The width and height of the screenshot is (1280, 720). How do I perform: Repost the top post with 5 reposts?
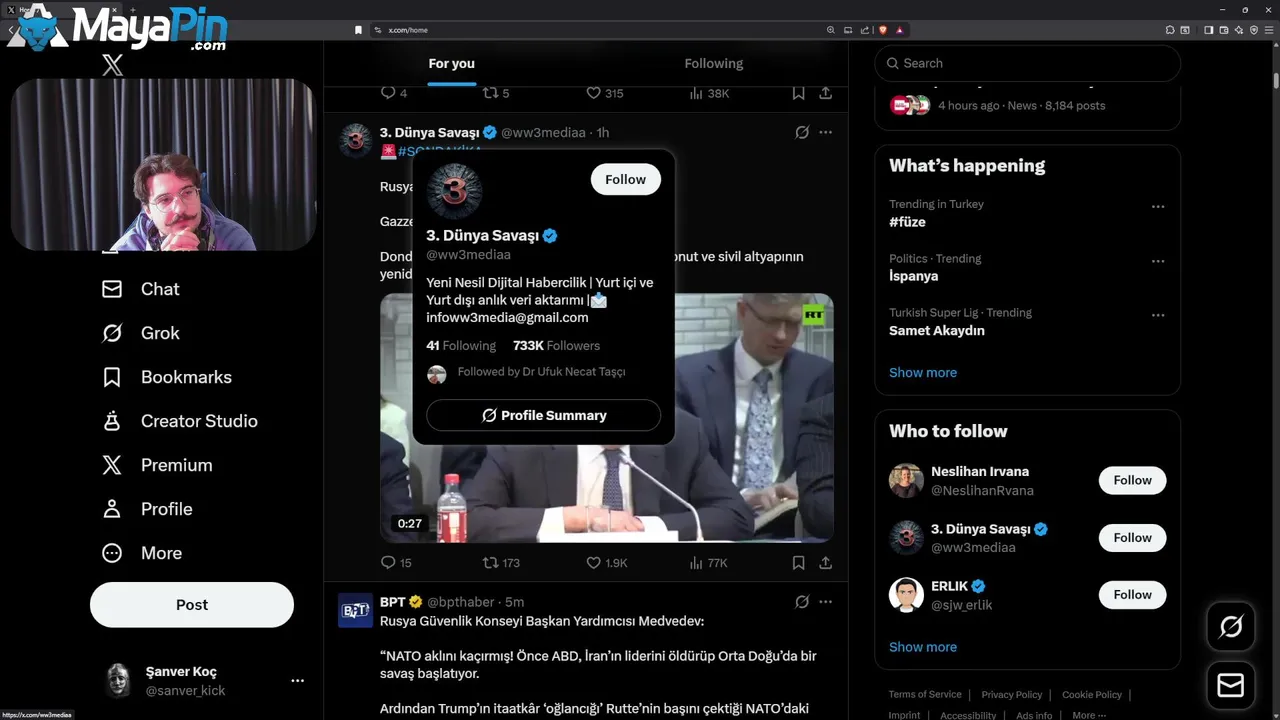pyautogui.click(x=497, y=93)
